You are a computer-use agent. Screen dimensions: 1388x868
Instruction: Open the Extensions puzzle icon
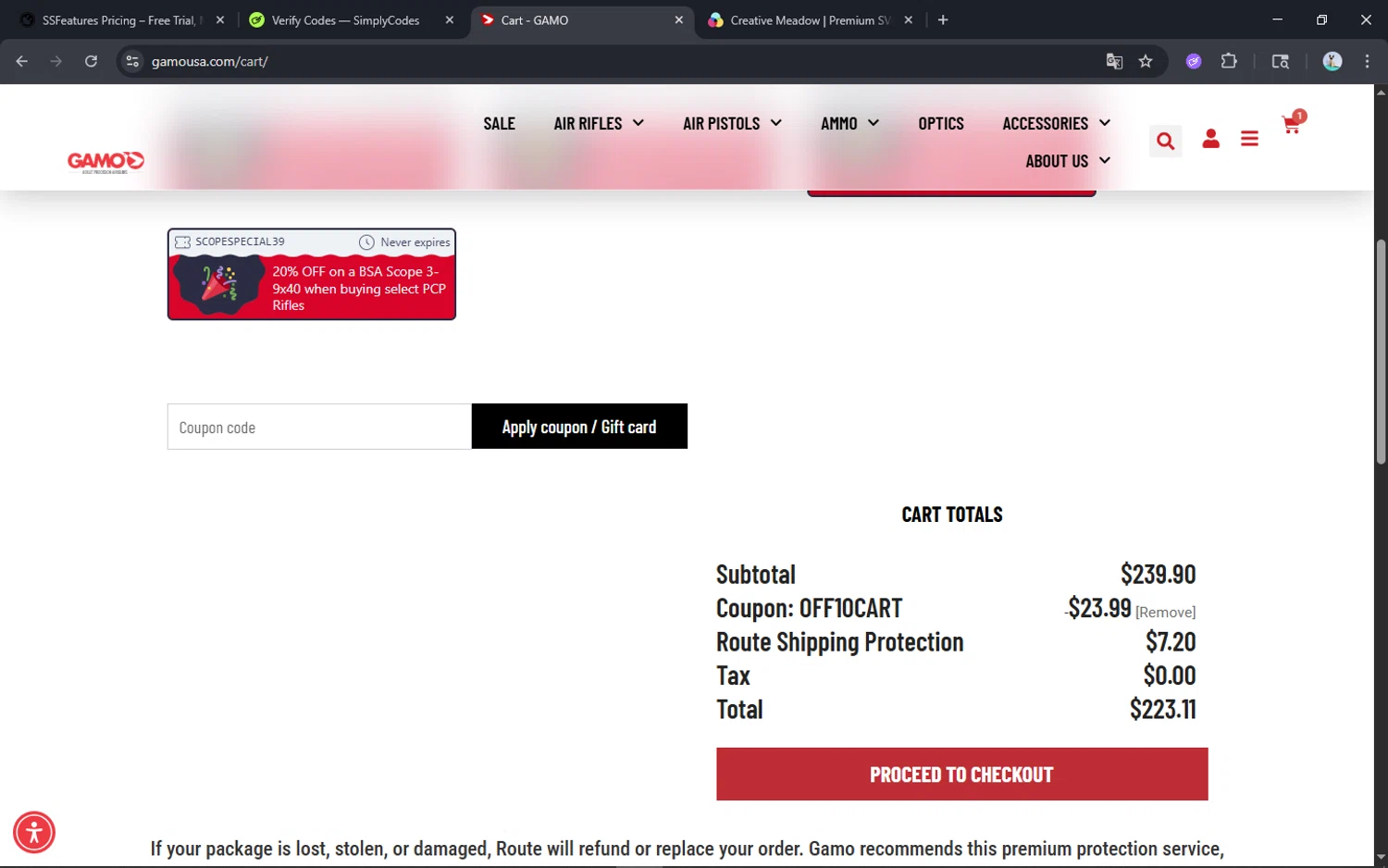1229,61
